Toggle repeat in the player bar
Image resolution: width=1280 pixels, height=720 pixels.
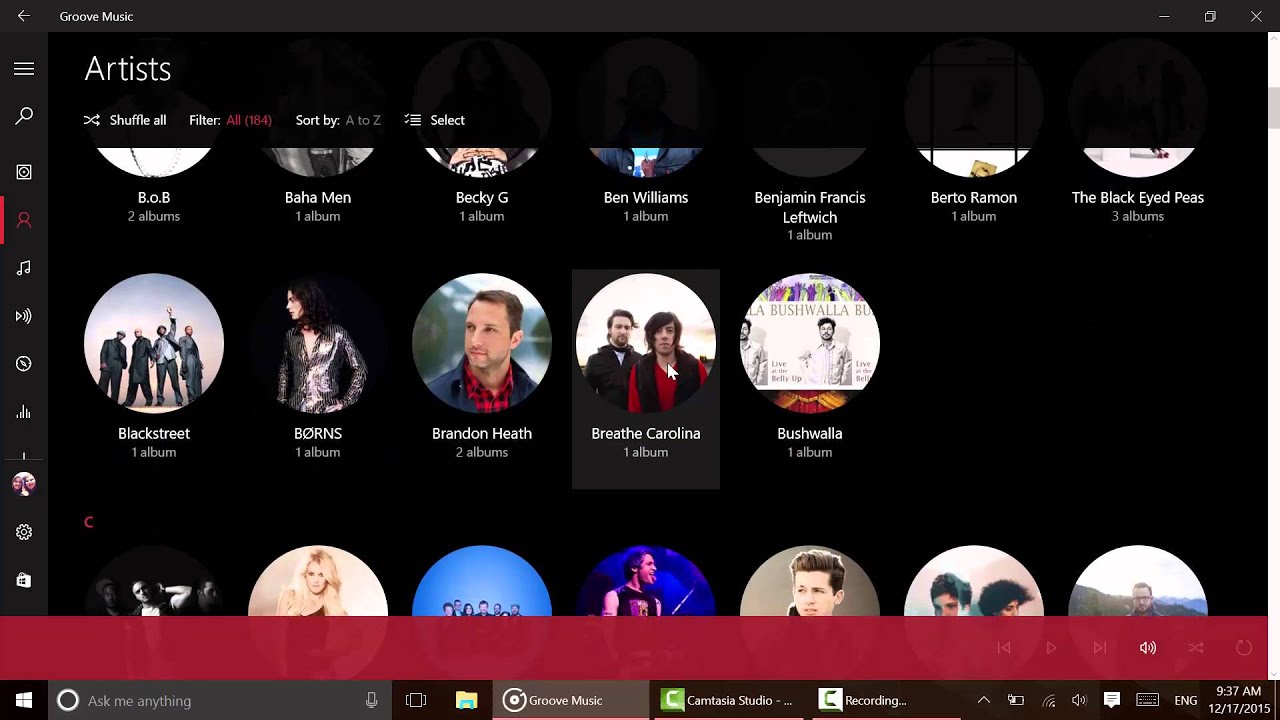(1244, 648)
